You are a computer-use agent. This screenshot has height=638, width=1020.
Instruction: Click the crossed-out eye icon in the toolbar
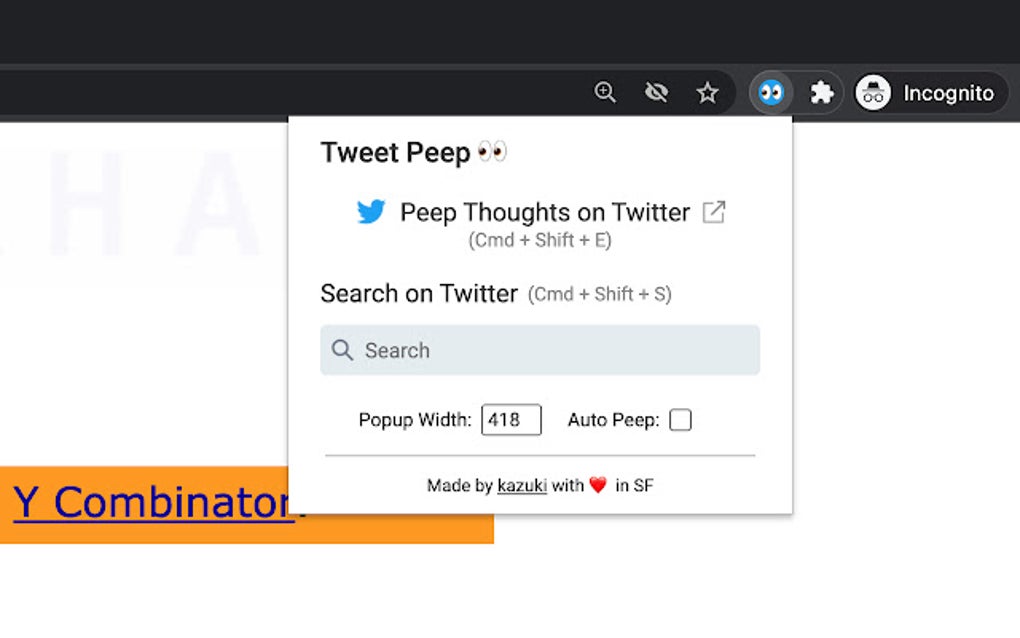click(x=656, y=91)
